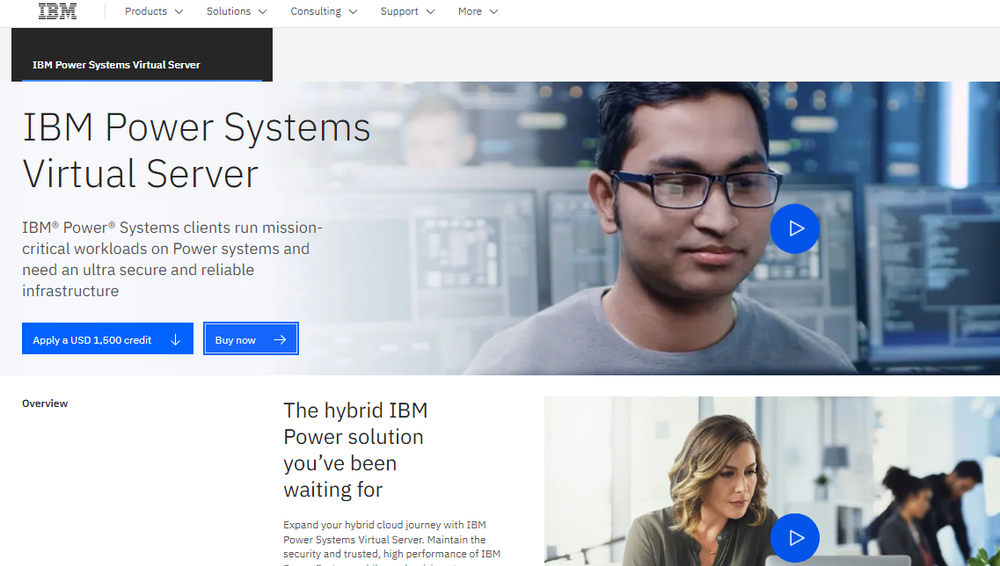This screenshot has height=566, width=1000.
Task: Click the office photo of the woman
Action: (x=772, y=481)
